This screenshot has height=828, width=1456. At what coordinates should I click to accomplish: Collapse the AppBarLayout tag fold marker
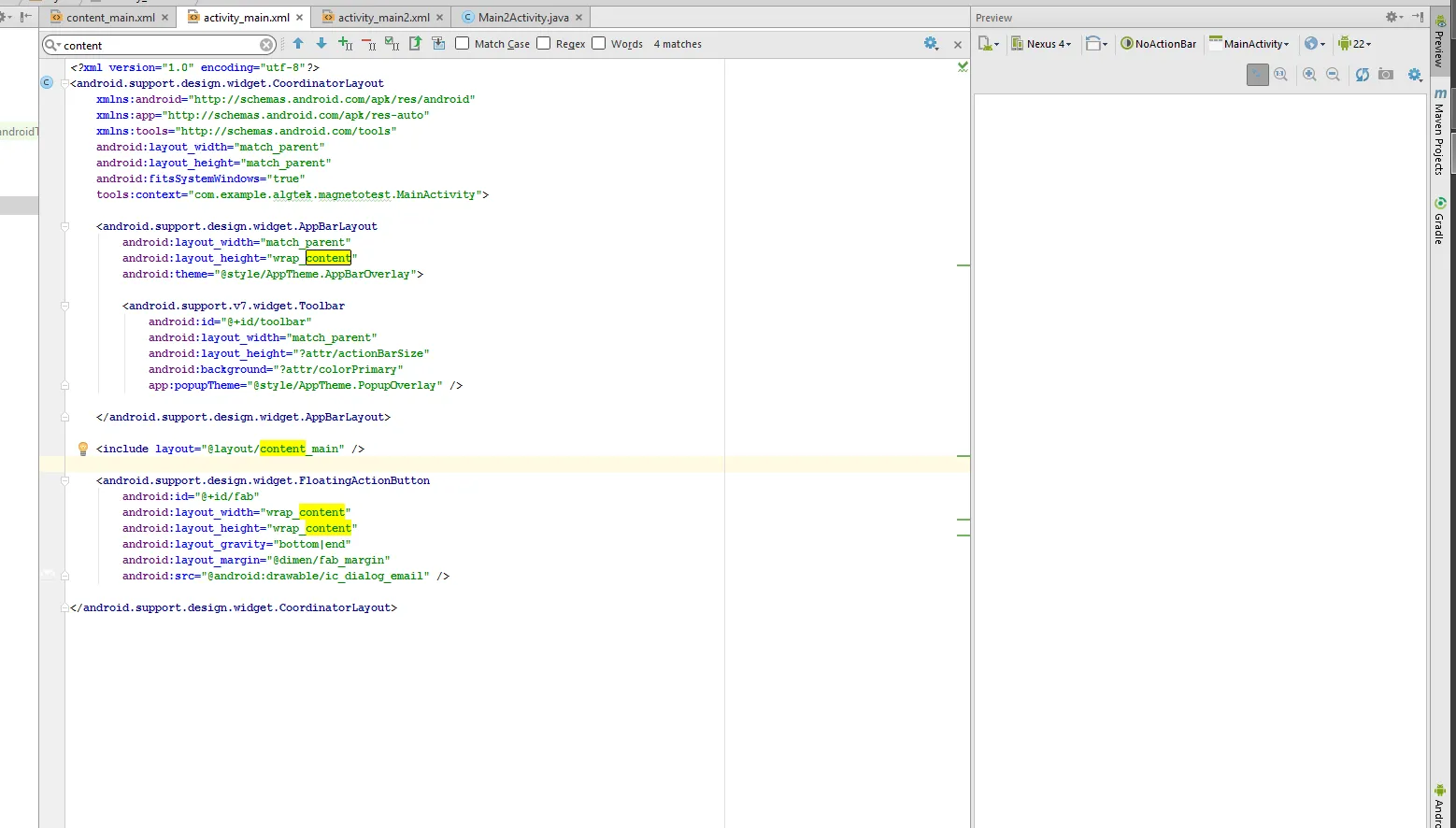(x=64, y=226)
